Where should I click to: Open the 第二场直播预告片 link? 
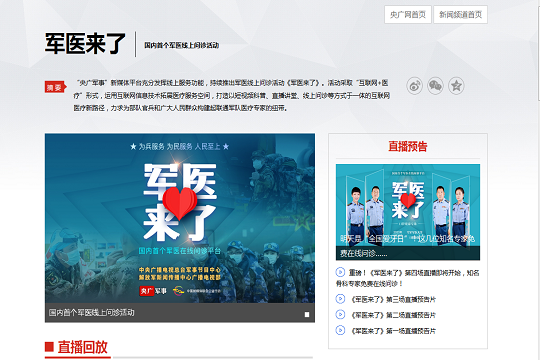pos(393,315)
